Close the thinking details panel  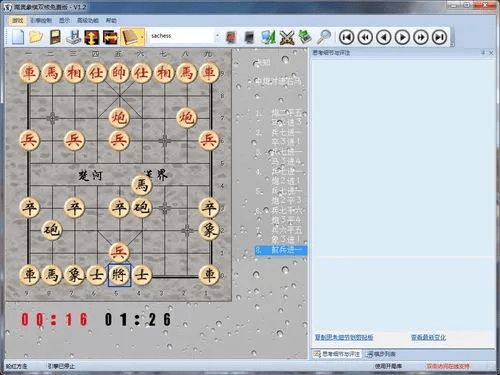[491, 53]
